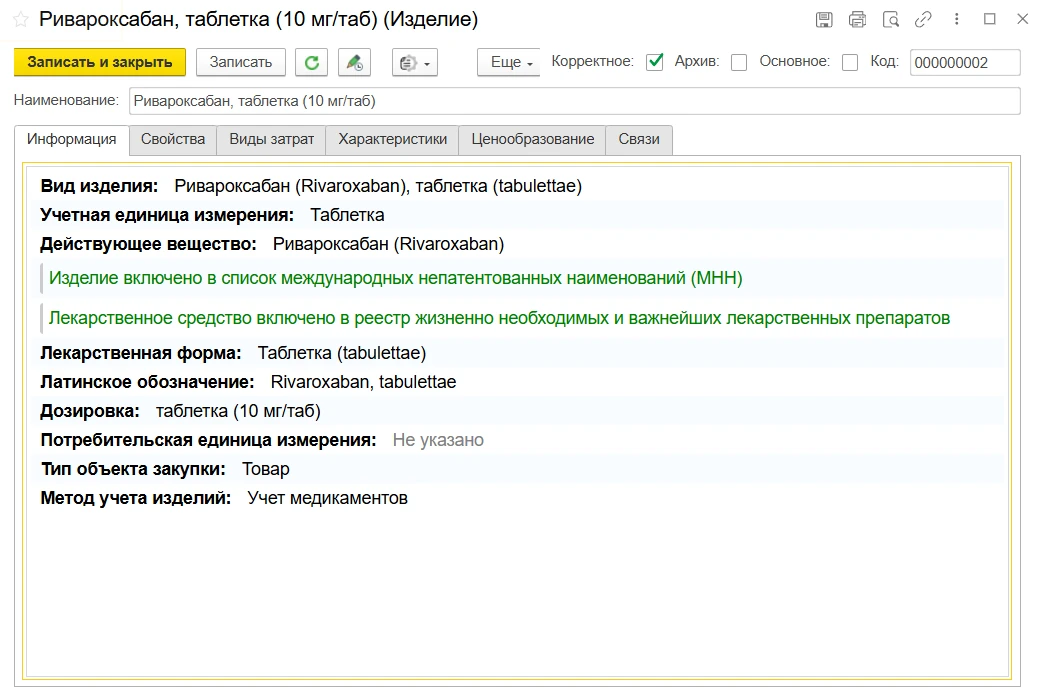Image resolution: width=1043 pixels, height=699 pixels.
Task: Click the Код field 000000002
Action: (x=965, y=63)
